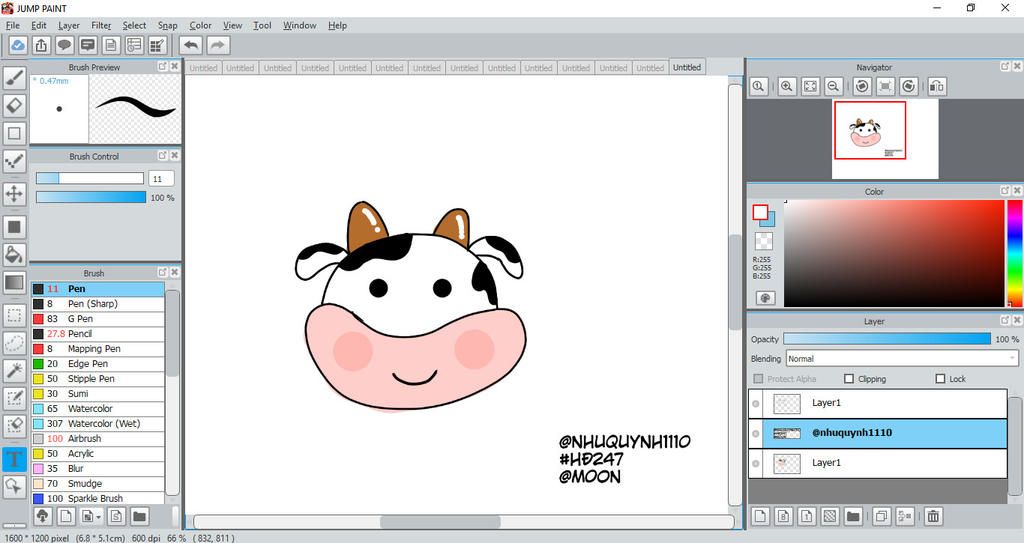Image resolution: width=1024 pixels, height=543 pixels.
Task: Click the cloud save icon
Action: [18, 45]
